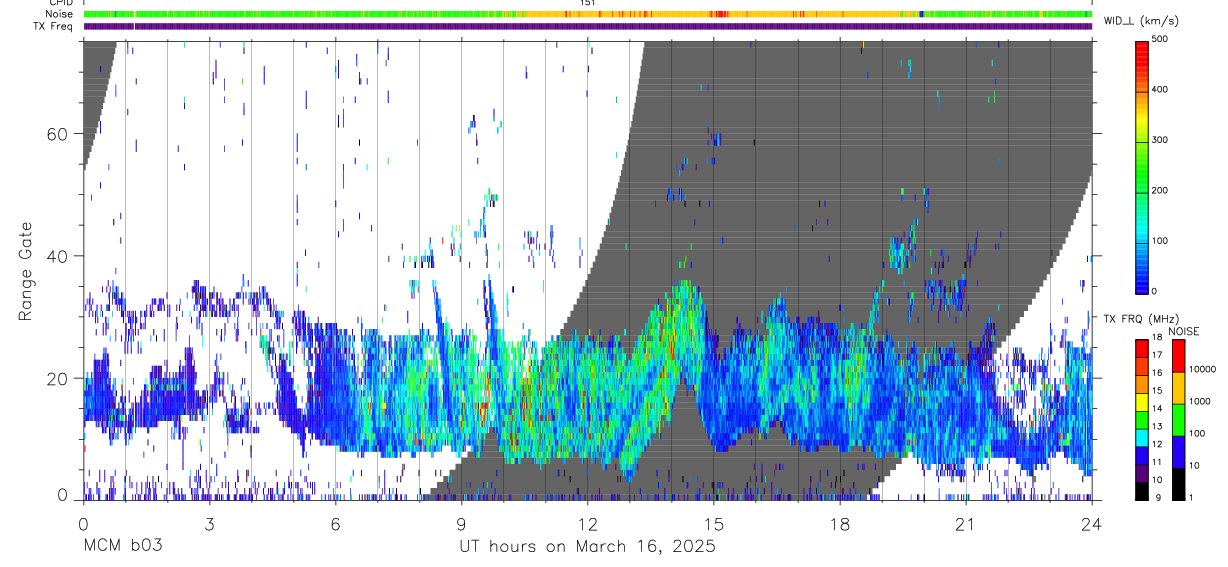The height and width of the screenshot is (567, 1228).
Task: Click the 9 tick on the UT hours axis
Action: (x=461, y=524)
